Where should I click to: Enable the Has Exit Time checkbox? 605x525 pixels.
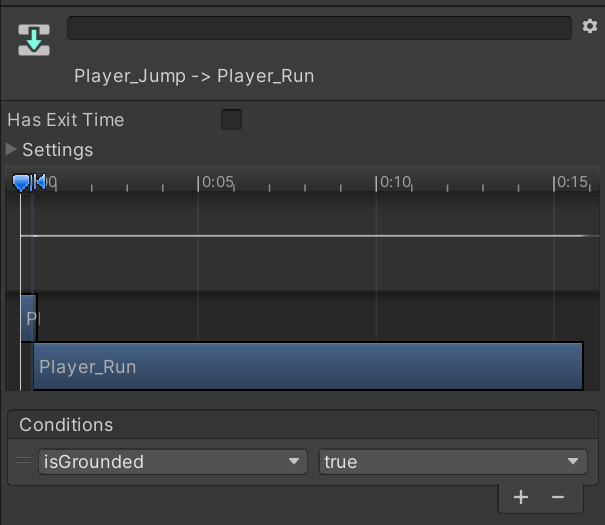[x=231, y=120]
